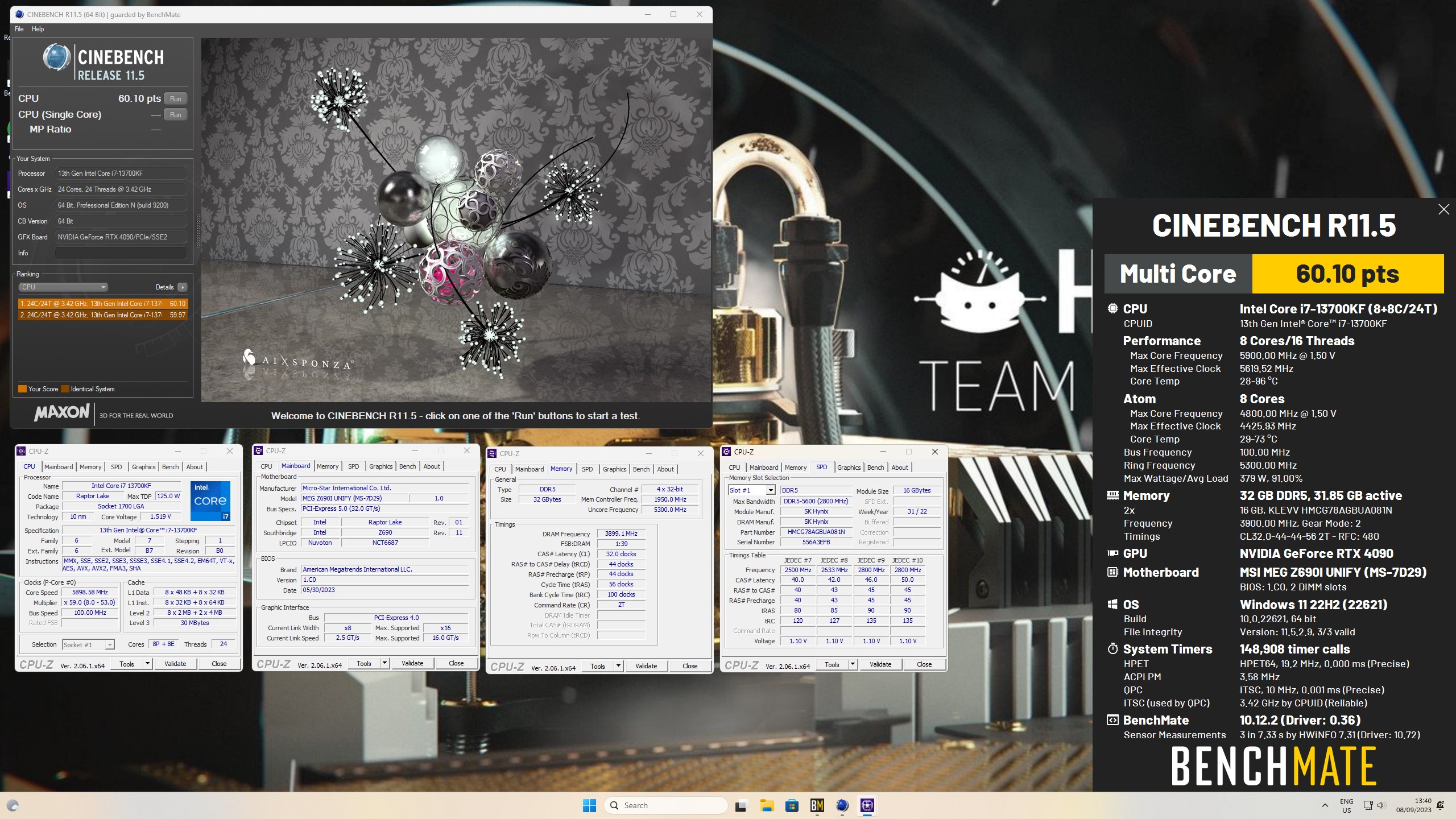This screenshot has width=1456, height=819.
Task: Expand Tools arrow in CPU-Z Mainboard window
Action: pos(385,663)
